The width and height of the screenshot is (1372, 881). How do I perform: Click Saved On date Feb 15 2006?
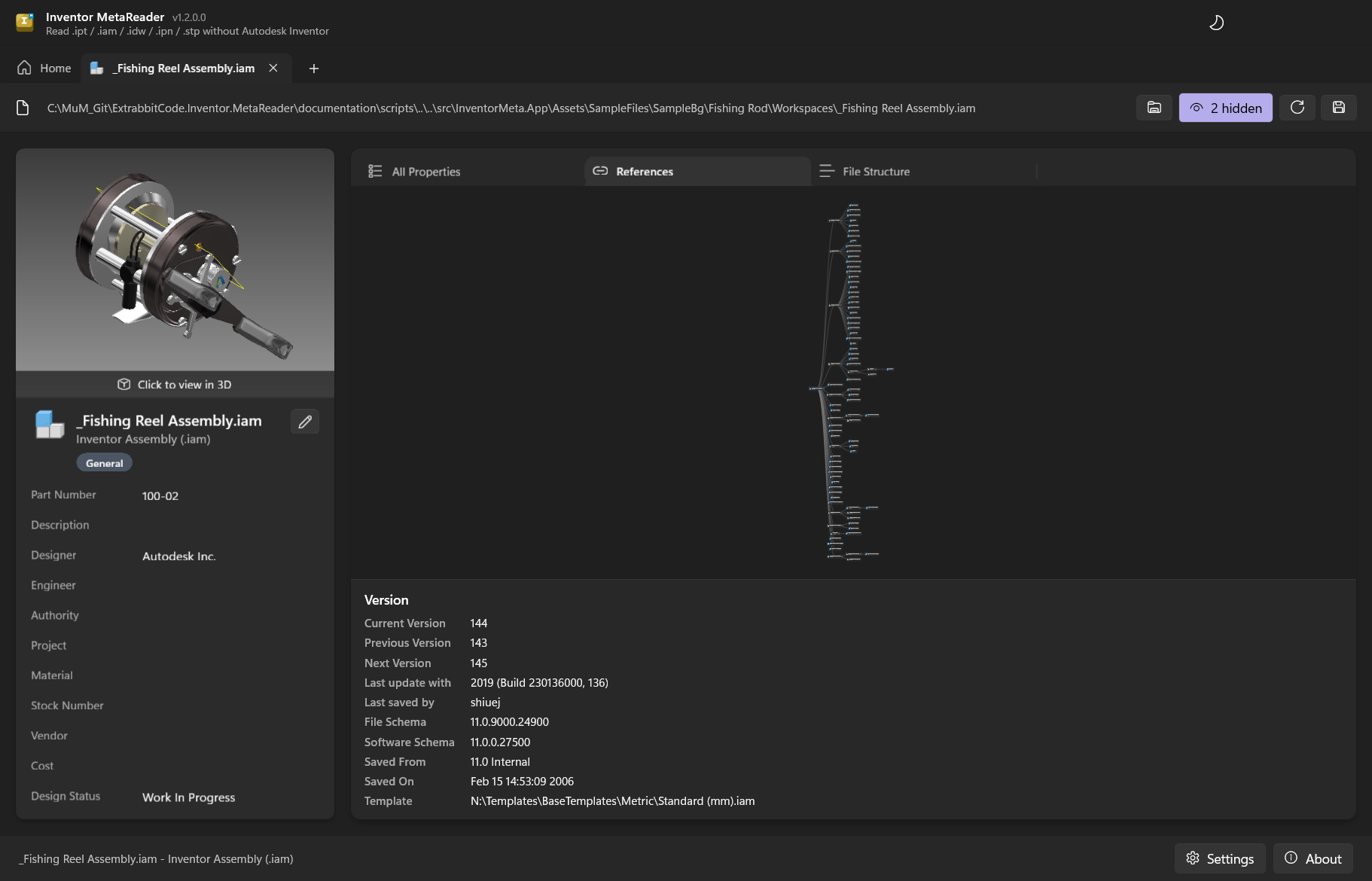(522, 782)
